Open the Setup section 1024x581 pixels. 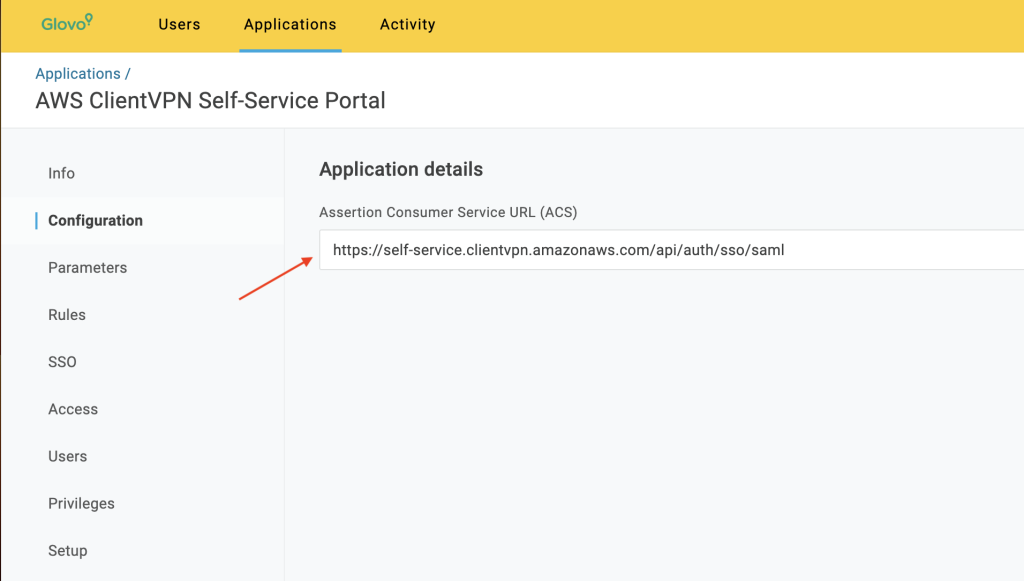point(67,550)
